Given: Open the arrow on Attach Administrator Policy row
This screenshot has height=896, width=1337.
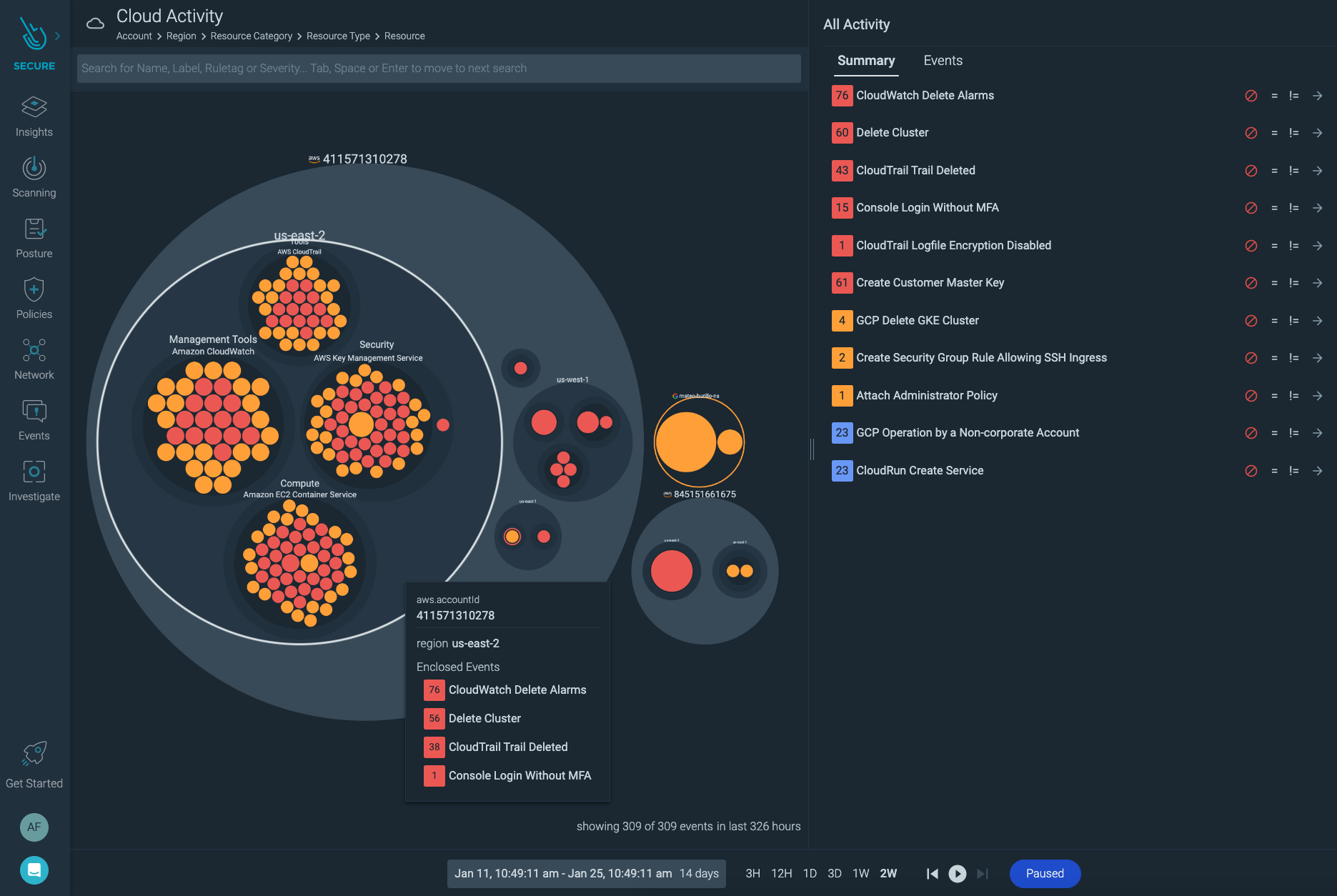Looking at the screenshot, I should pyautogui.click(x=1318, y=395).
